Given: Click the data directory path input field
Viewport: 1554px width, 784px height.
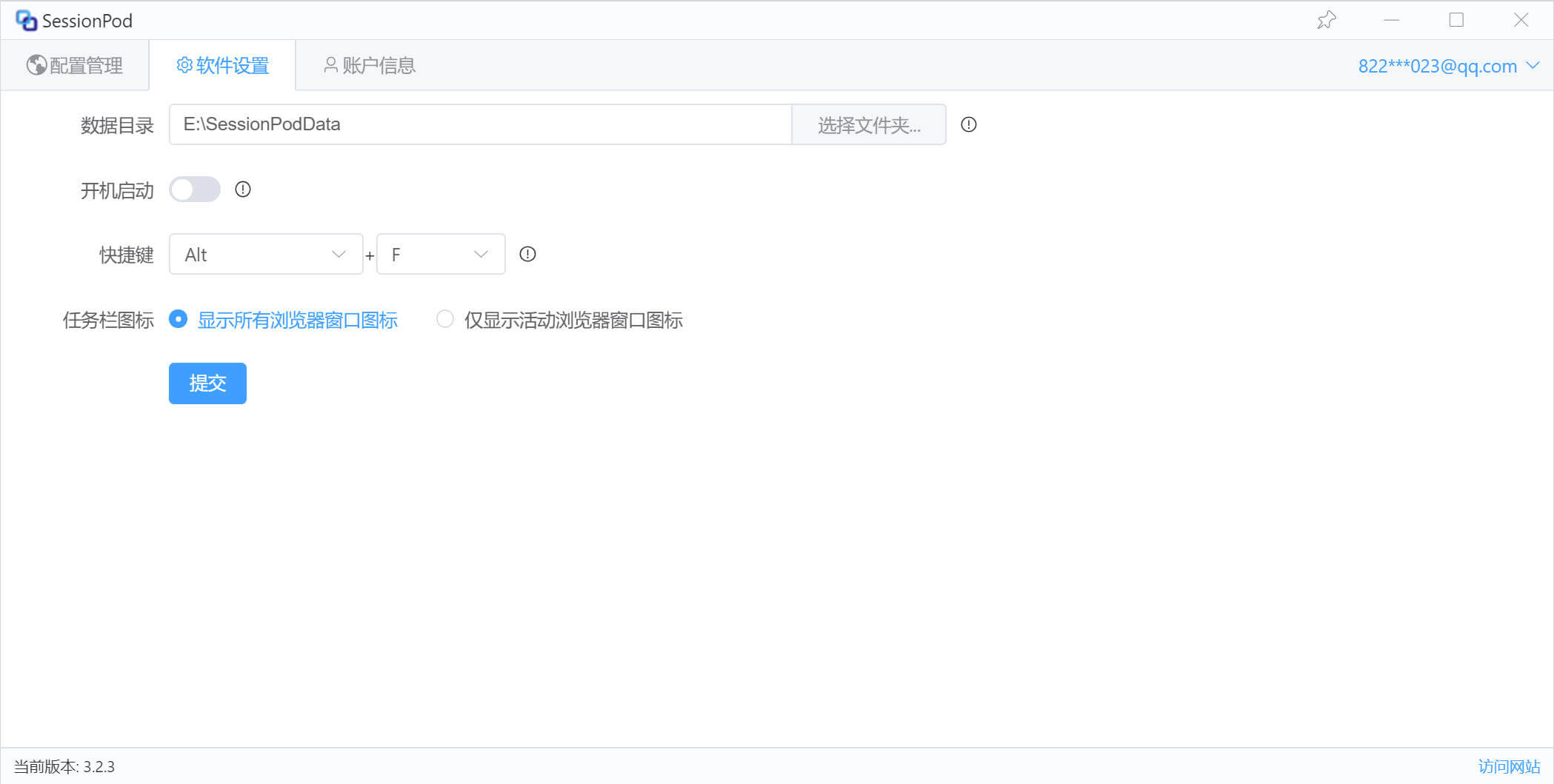Looking at the screenshot, I should [x=480, y=124].
